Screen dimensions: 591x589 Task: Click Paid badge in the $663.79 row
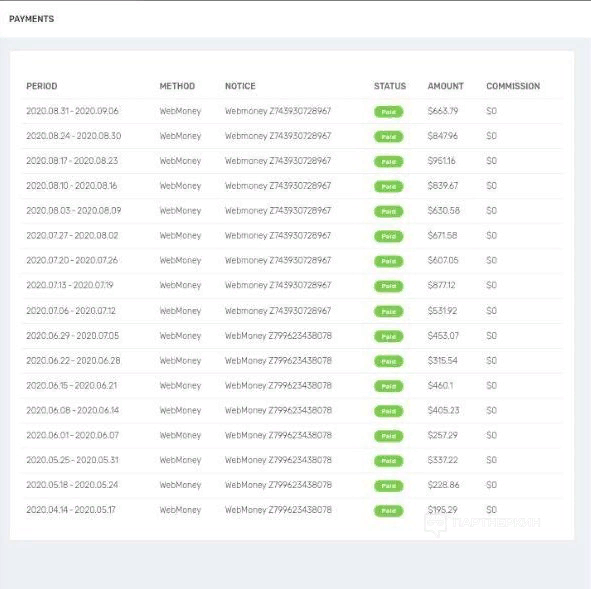pos(389,112)
